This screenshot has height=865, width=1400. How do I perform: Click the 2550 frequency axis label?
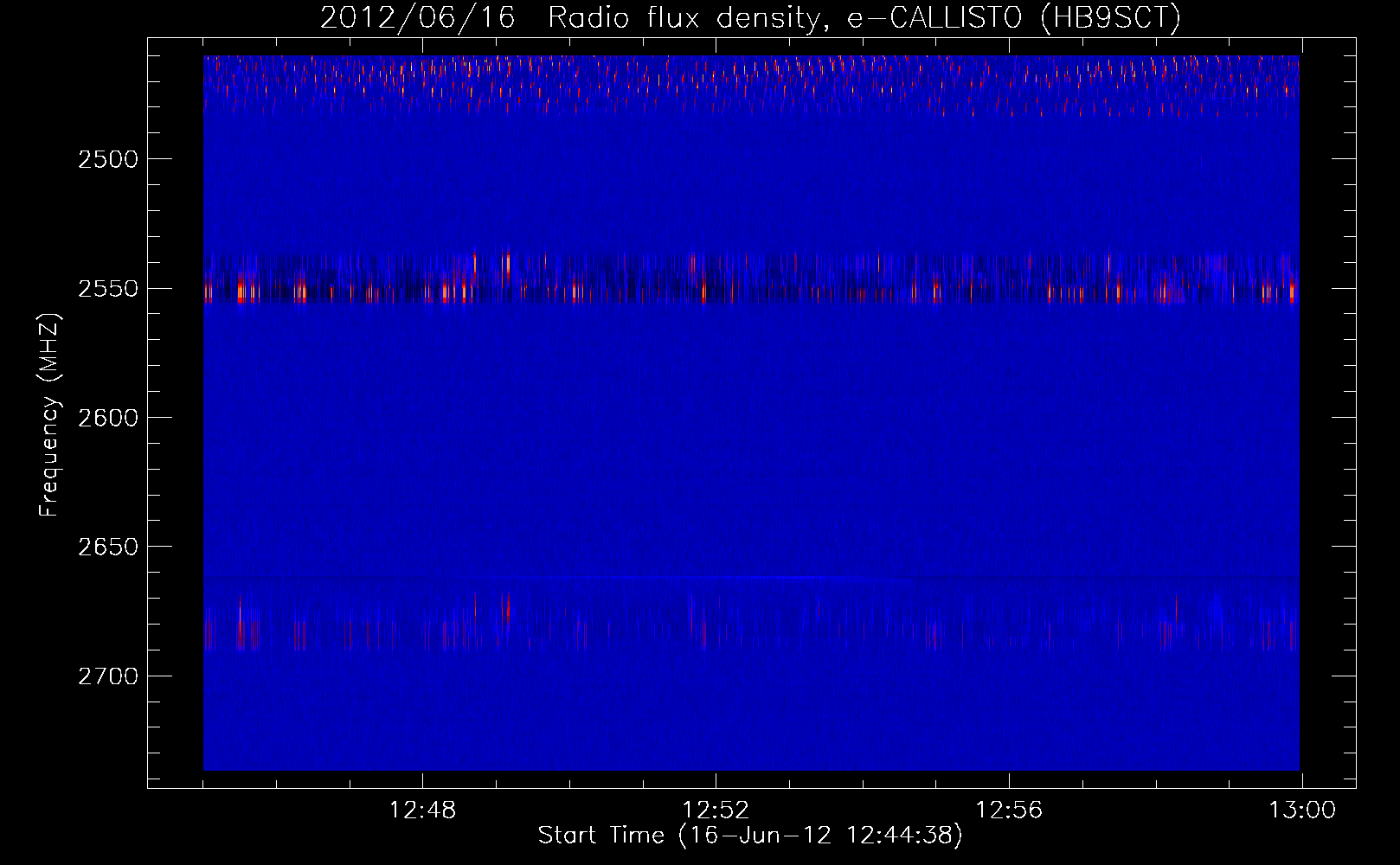pos(107,289)
